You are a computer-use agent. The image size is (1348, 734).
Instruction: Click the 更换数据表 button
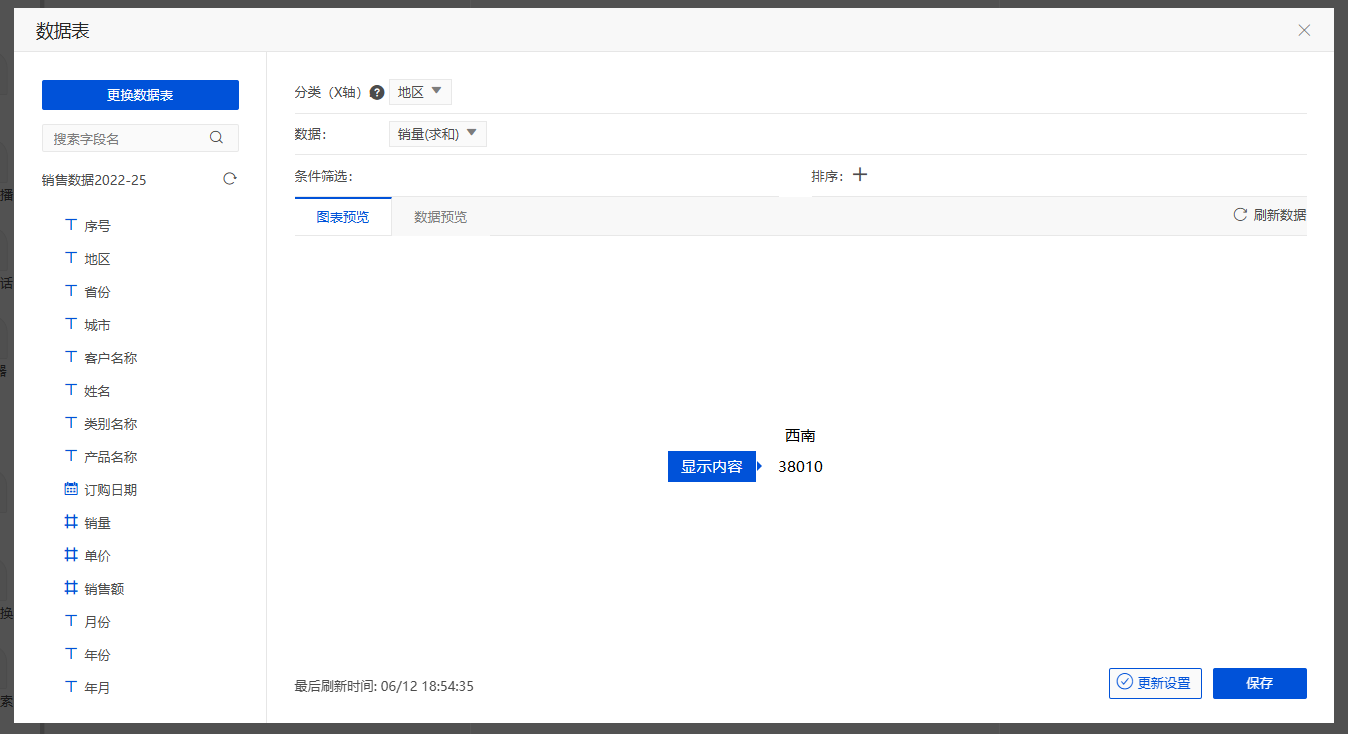coord(140,95)
